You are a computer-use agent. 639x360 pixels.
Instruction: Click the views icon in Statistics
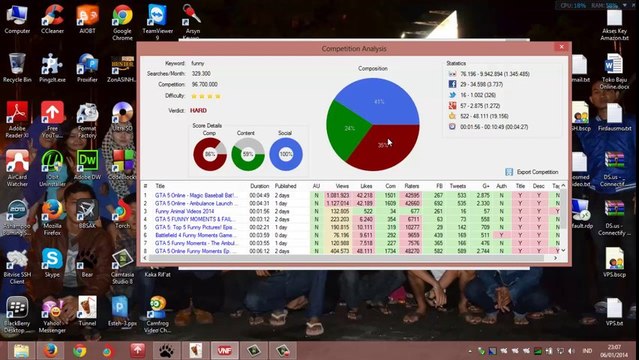pyautogui.click(x=452, y=74)
